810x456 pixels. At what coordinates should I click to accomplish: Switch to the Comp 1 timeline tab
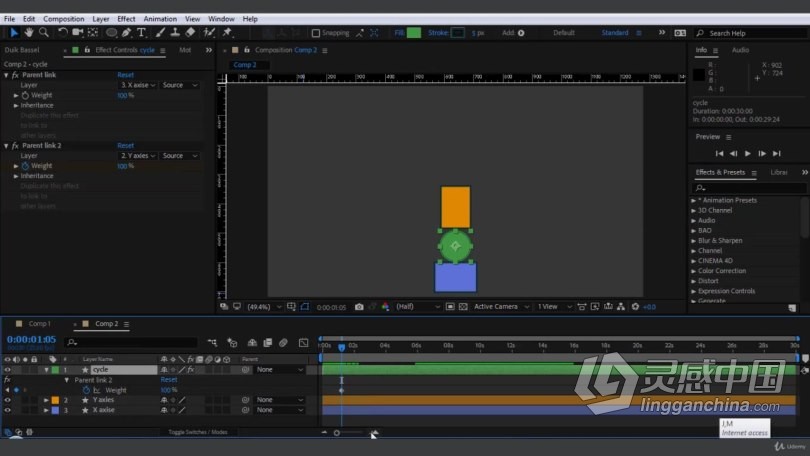[39, 324]
